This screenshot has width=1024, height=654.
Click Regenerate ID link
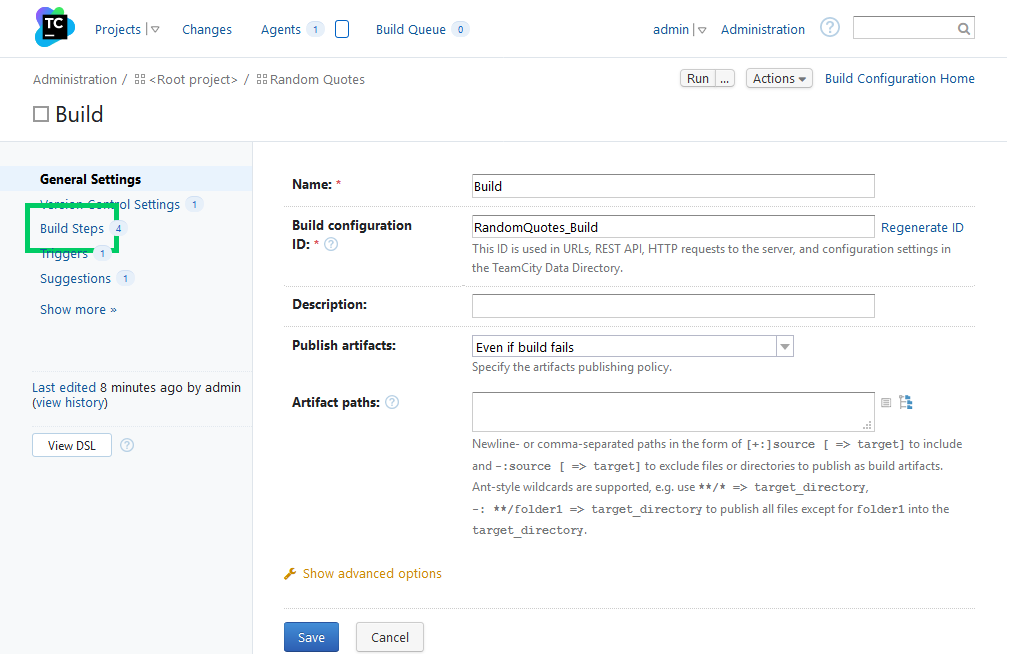tap(922, 227)
